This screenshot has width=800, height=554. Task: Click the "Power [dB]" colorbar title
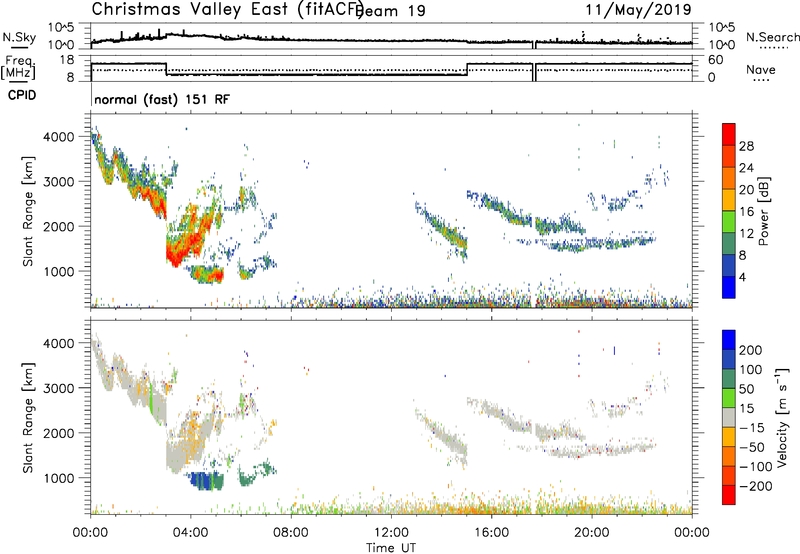763,211
